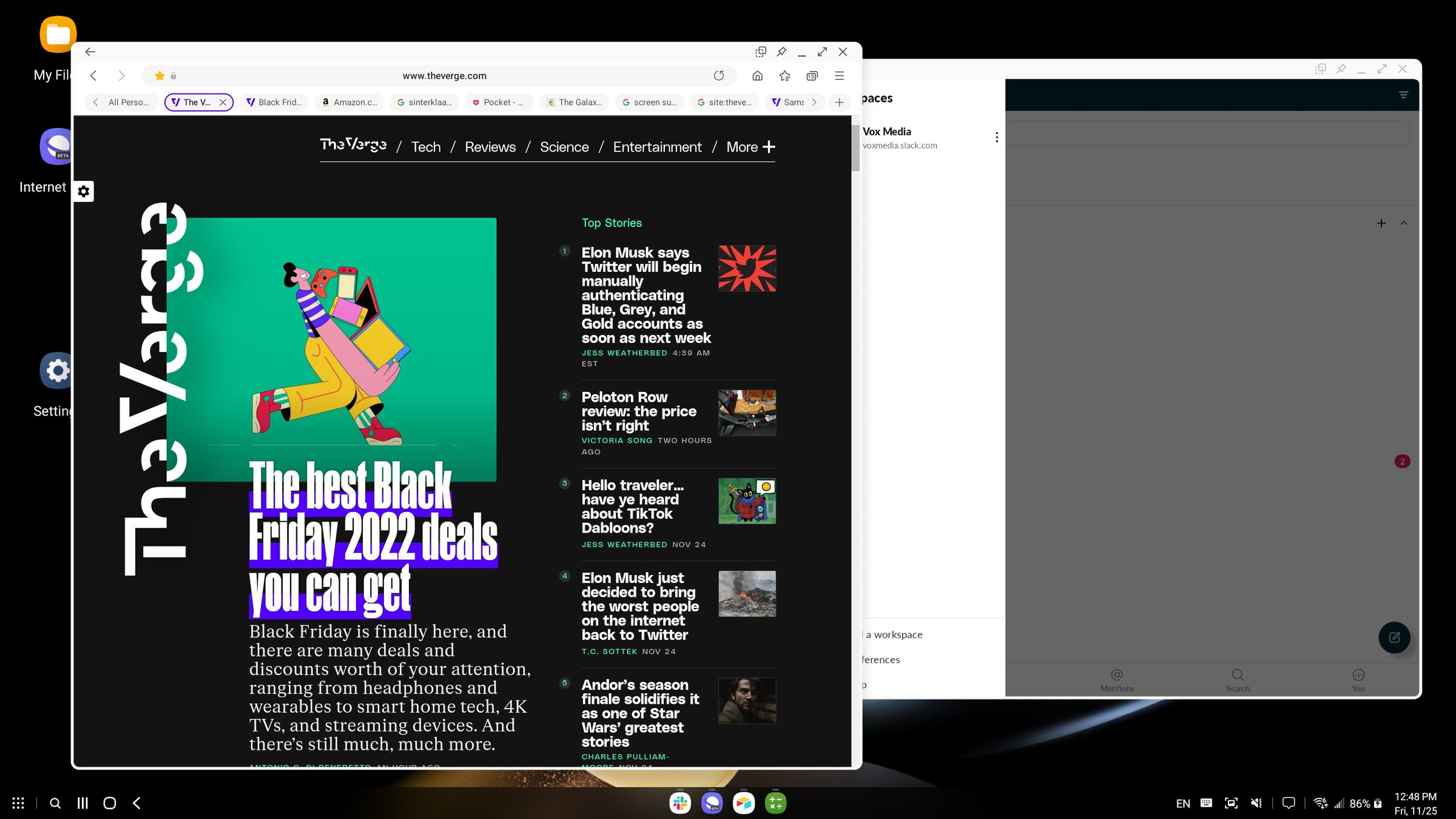The image size is (1456, 819).
Task: Open Search tab in Slack
Action: (1238, 681)
